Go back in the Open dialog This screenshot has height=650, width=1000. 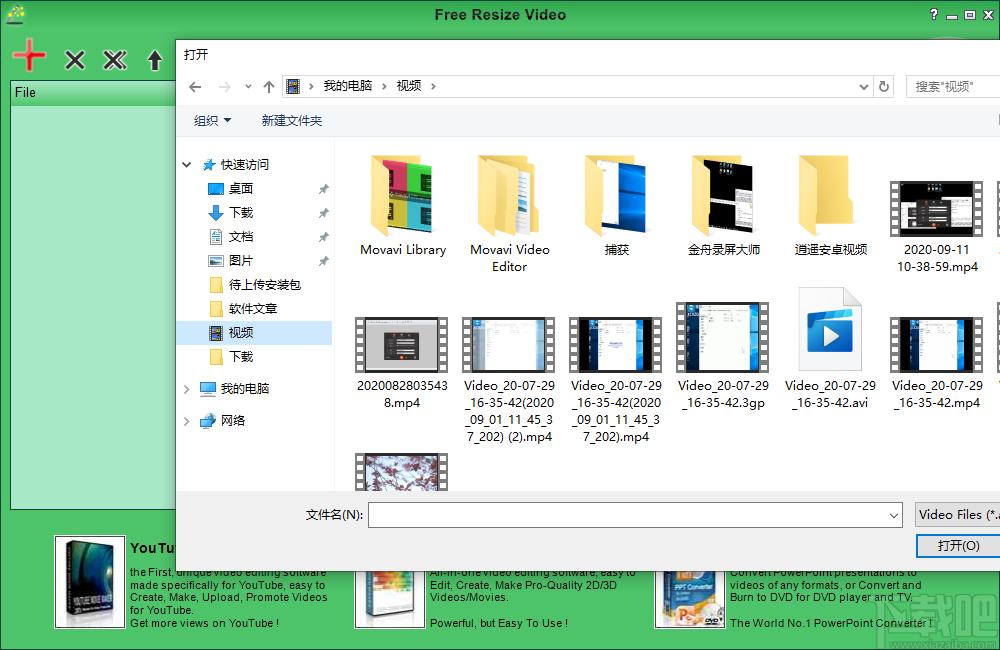pos(195,87)
